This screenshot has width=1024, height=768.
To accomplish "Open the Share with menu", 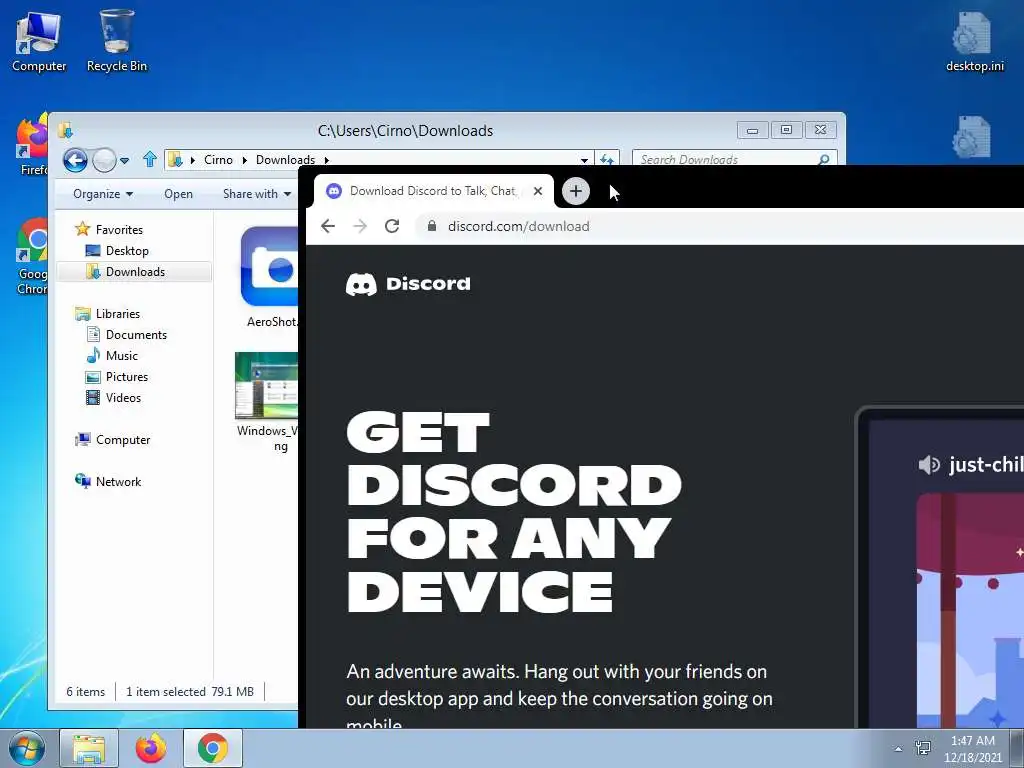I will click(x=257, y=194).
